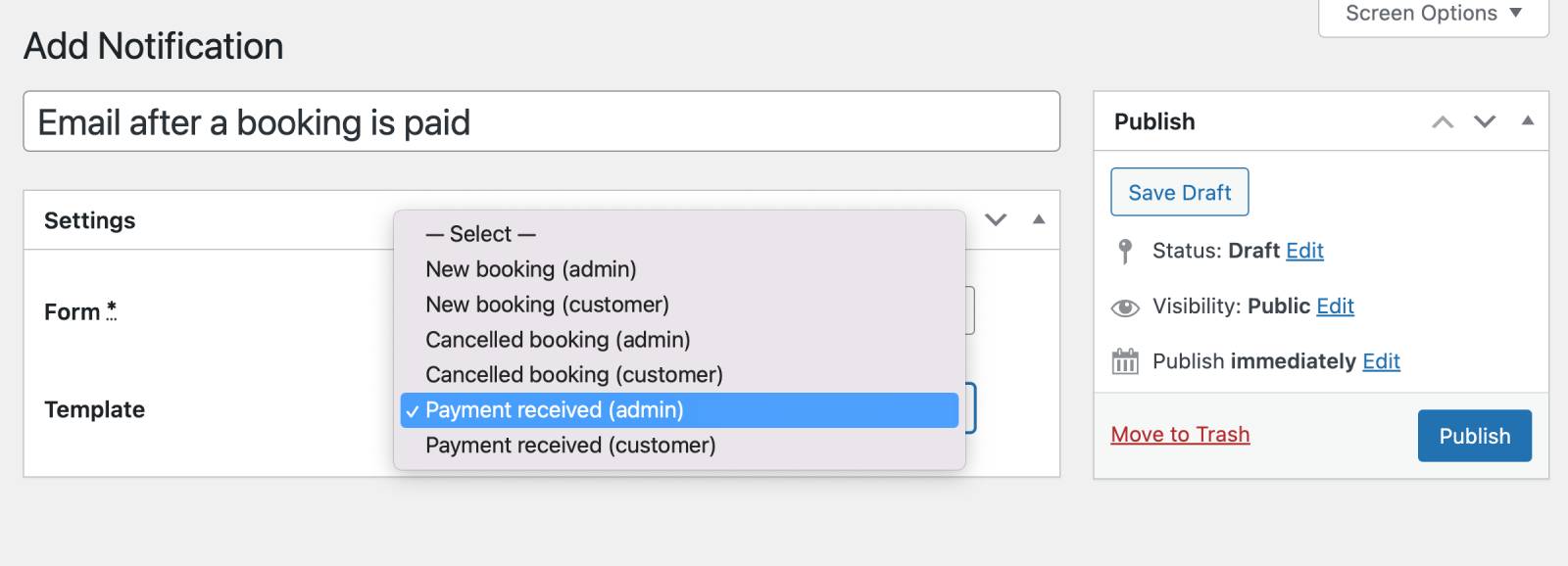
Task: Edit the draft status link
Action: 1304,251
